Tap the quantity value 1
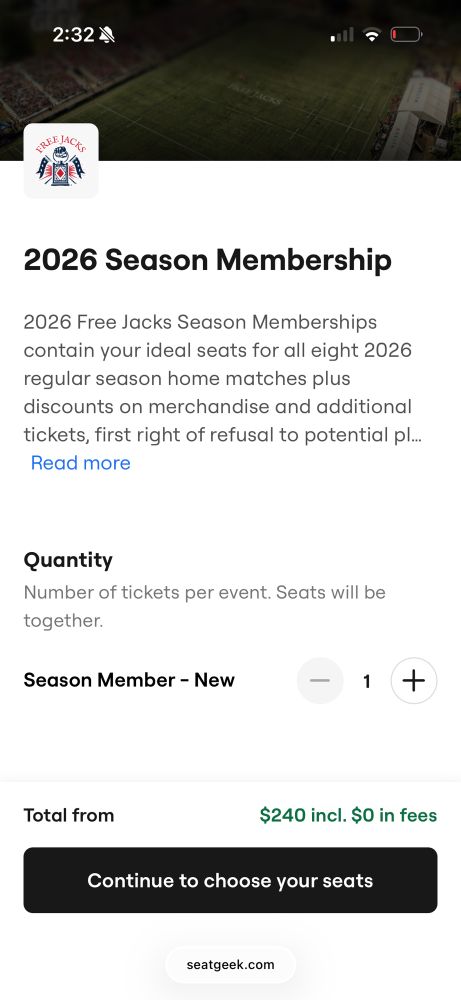461x1000 pixels. [x=367, y=681]
